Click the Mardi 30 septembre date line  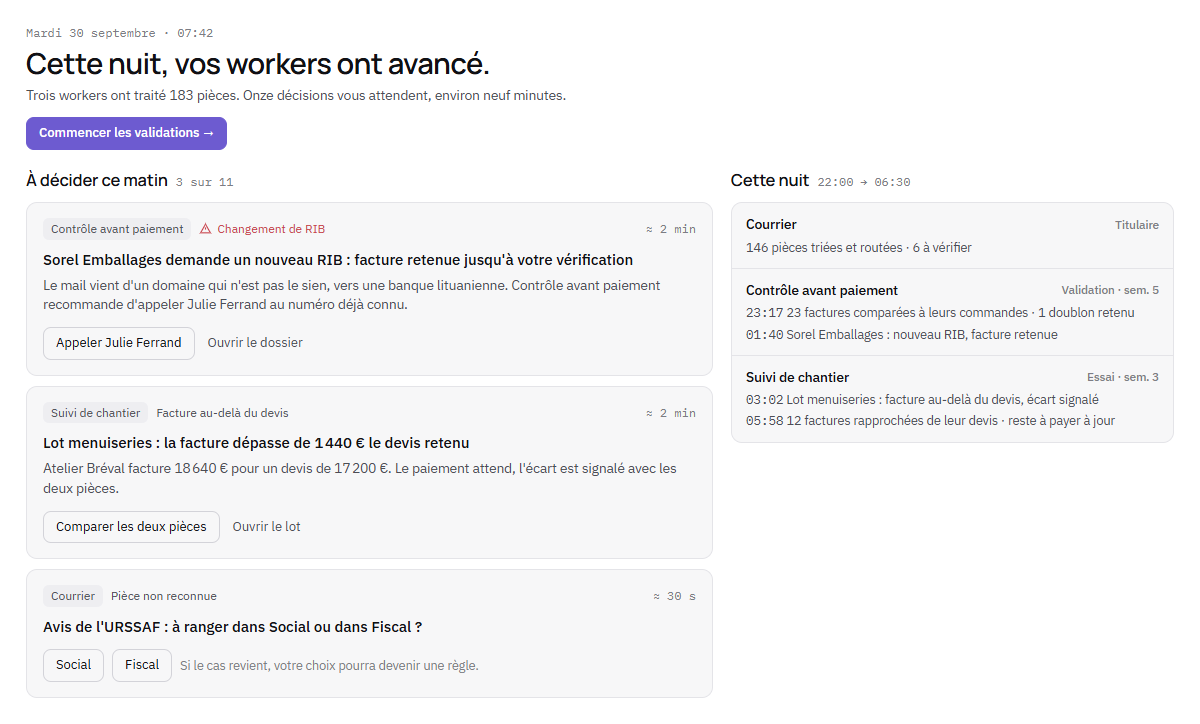click(x=119, y=33)
